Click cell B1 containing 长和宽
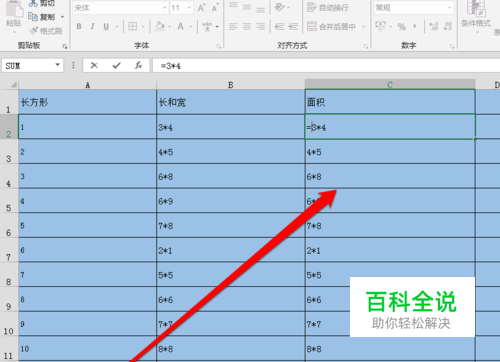500x362 pixels. (x=230, y=102)
